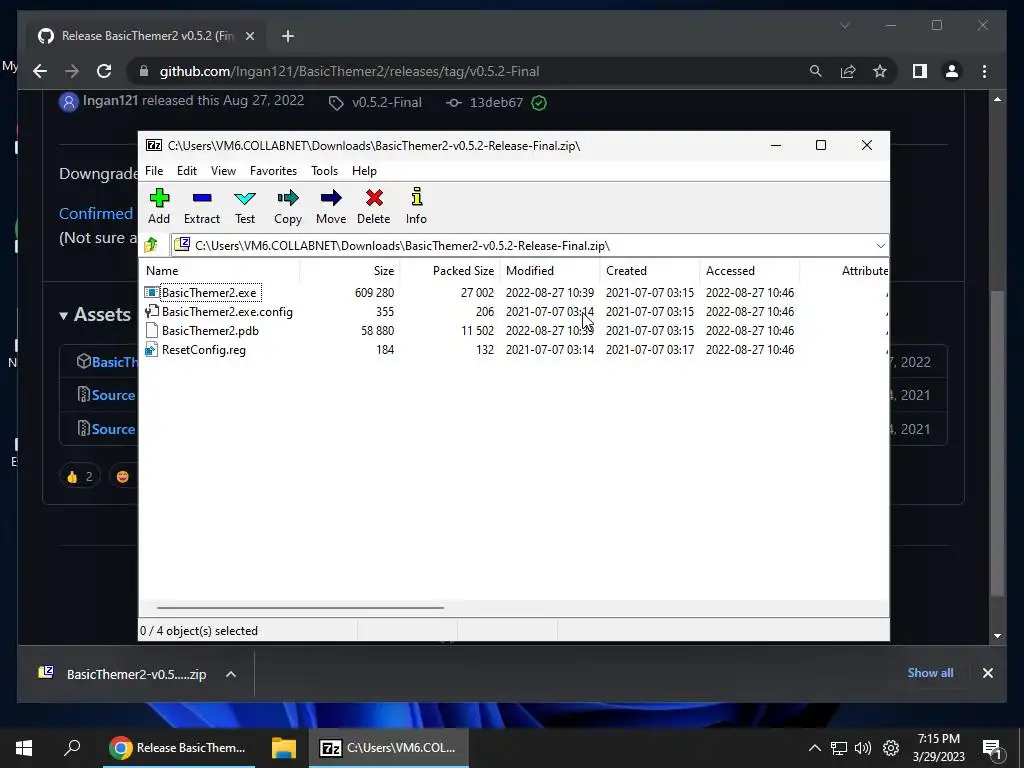Open Chrome tab search chevron

(x=844, y=25)
